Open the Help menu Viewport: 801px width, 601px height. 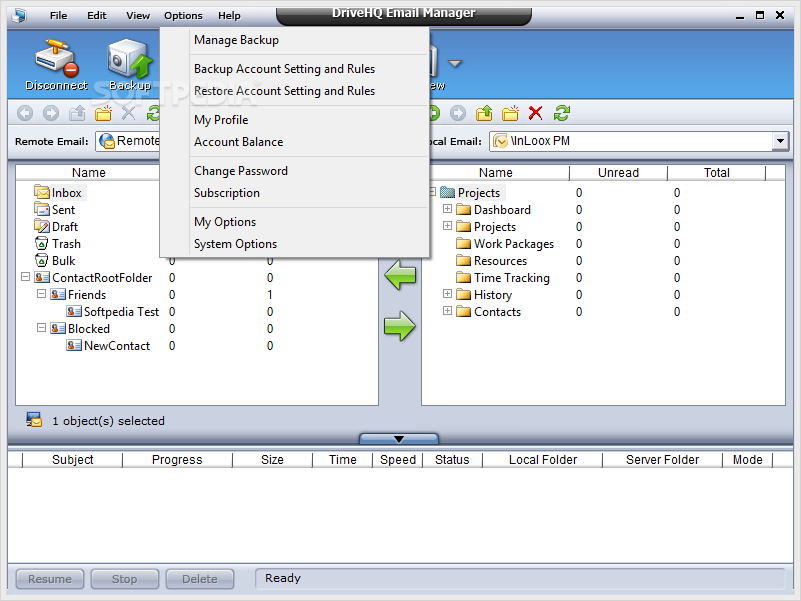tap(229, 15)
